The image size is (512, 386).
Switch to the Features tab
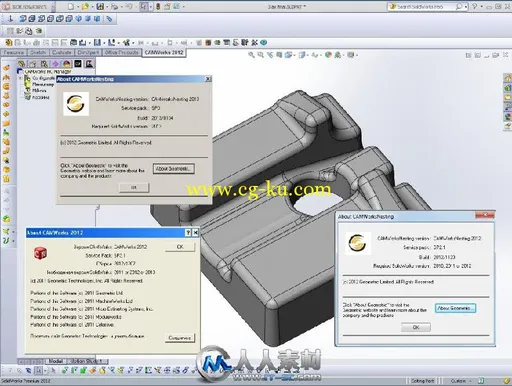(14, 53)
